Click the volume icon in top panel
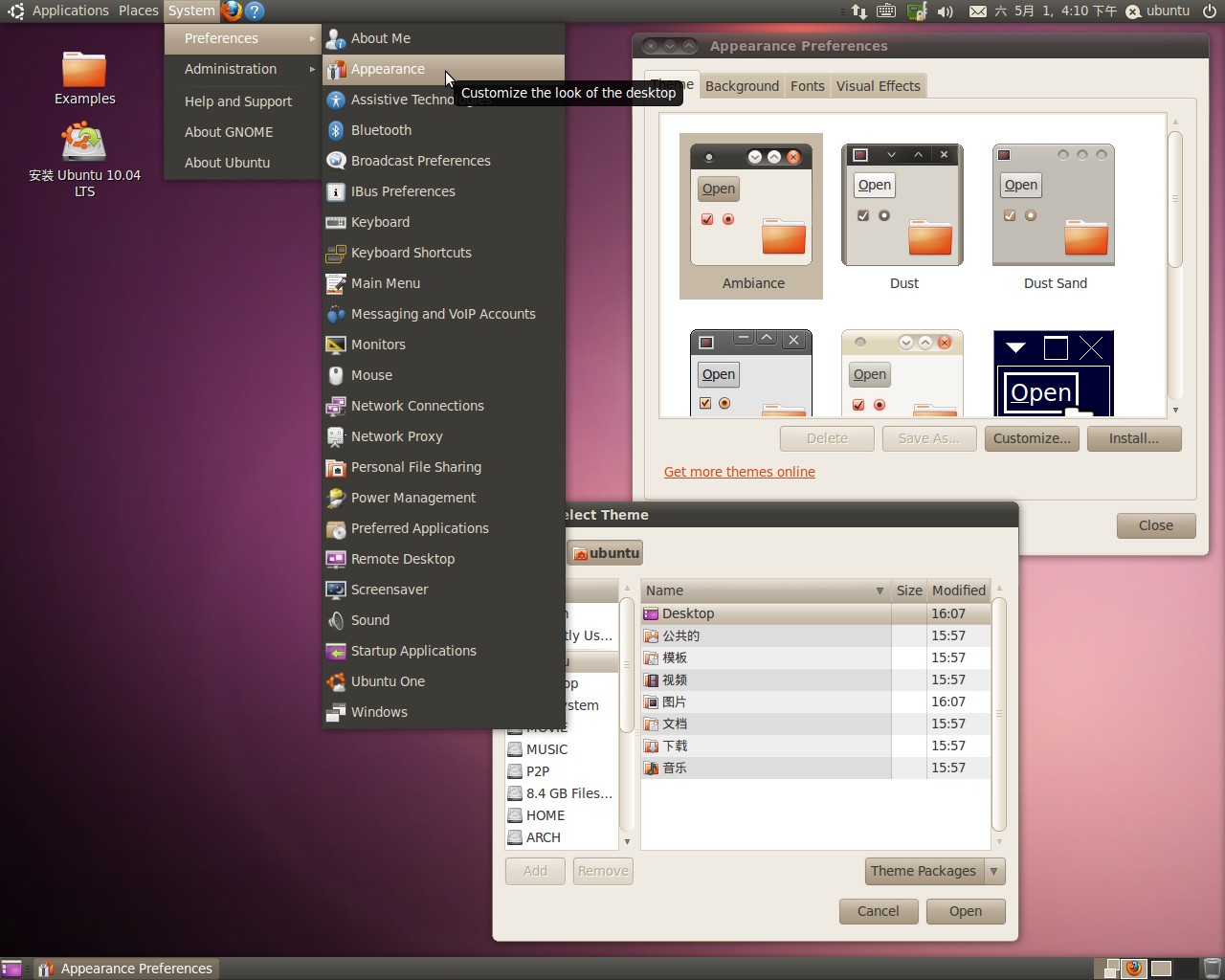The height and width of the screenshot is (980, 1225). (946, 11)
